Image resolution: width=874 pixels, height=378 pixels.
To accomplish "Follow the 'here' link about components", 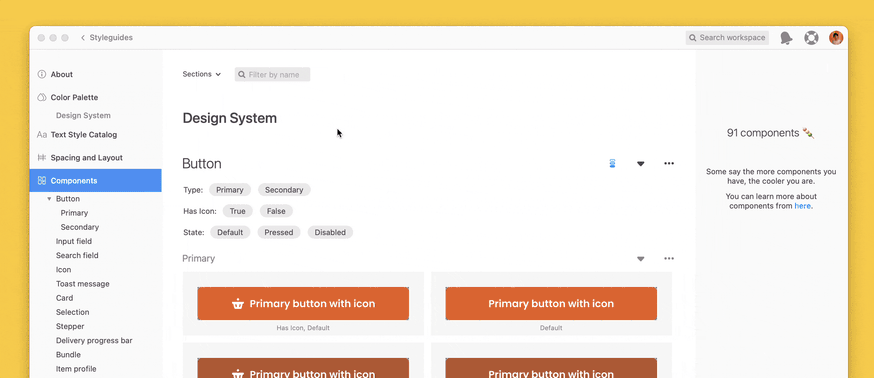I will (802, 206).
